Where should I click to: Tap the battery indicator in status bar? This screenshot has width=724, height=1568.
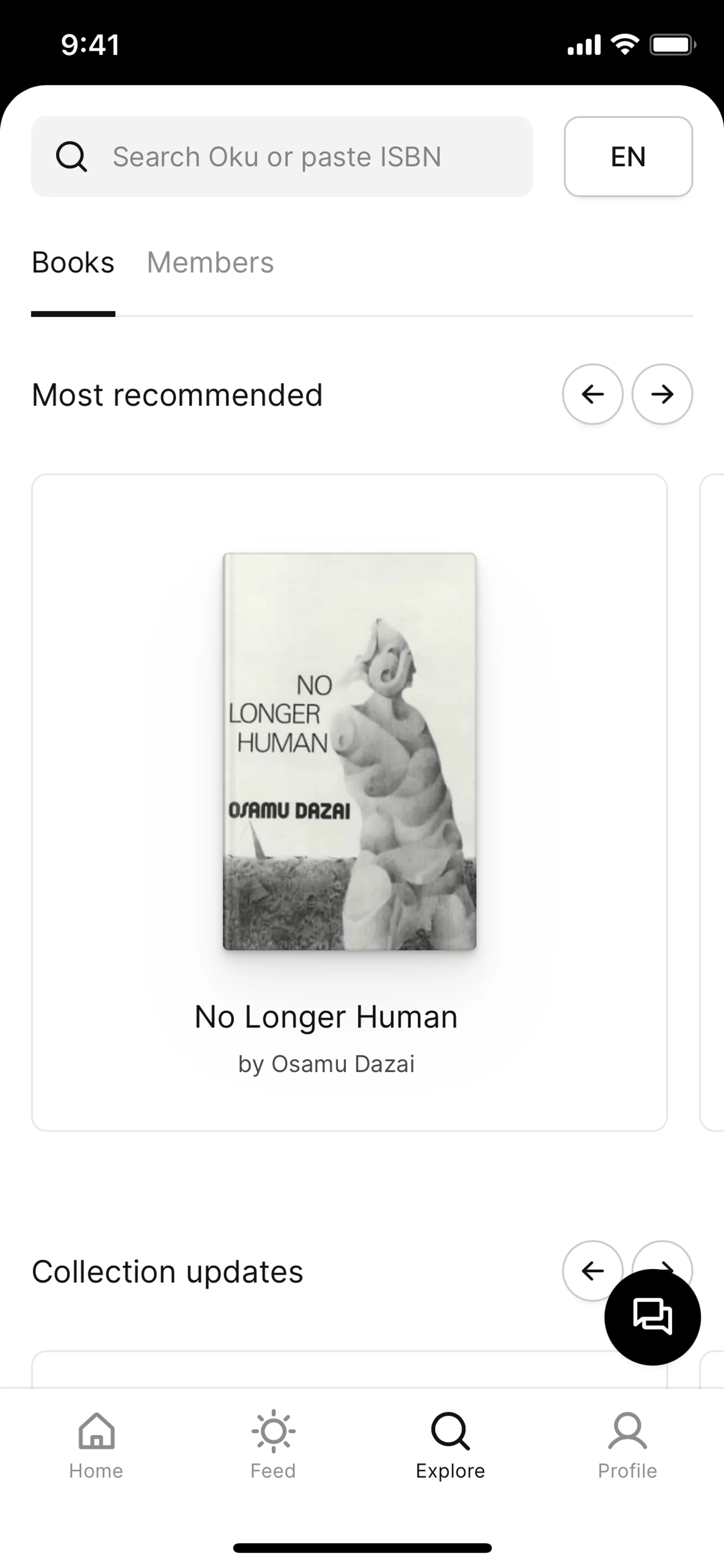tap(673, 45)
